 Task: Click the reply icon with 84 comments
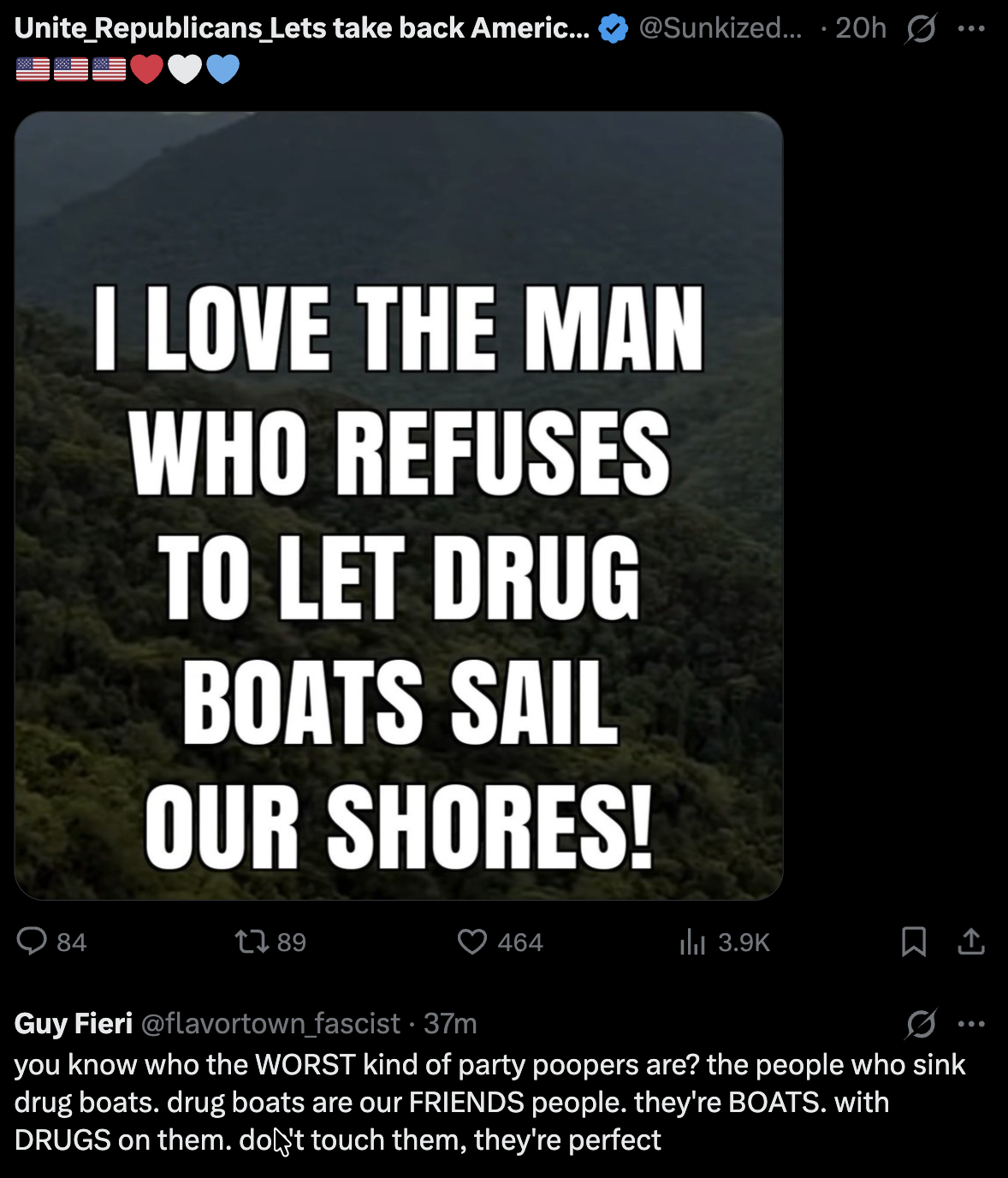(x=33, y=942)
